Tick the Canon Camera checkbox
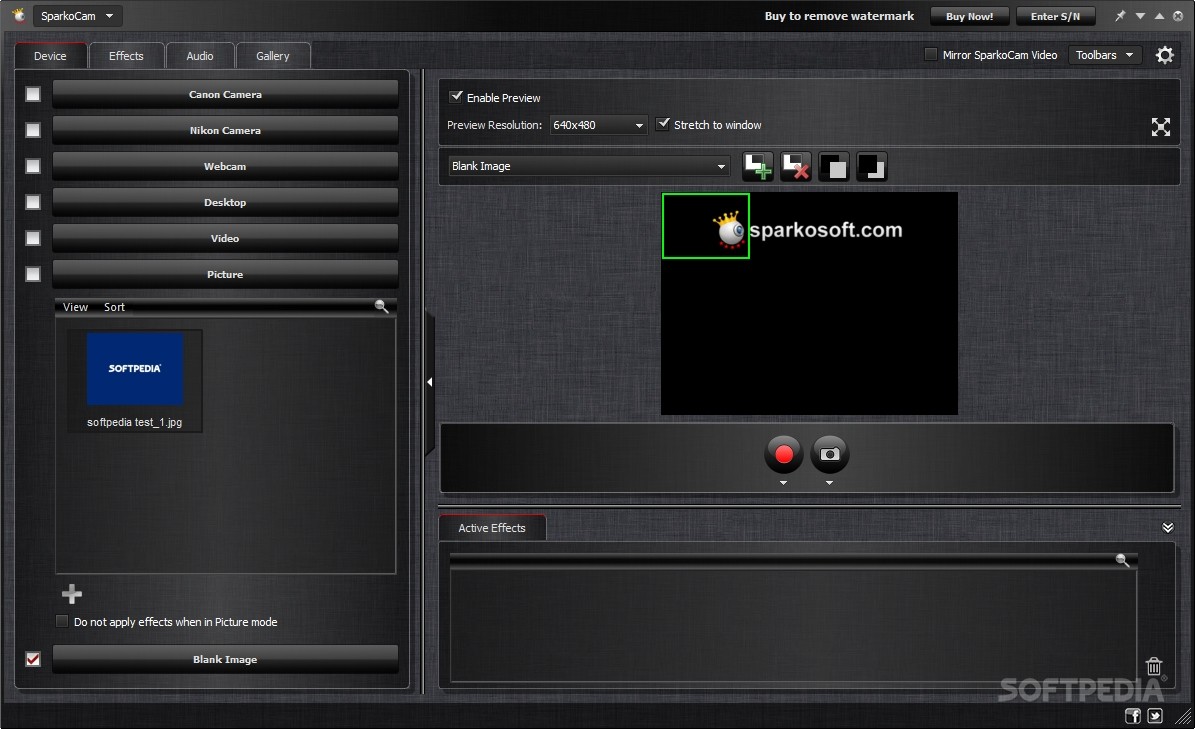This screenshot has width=1195, height=729. pos(33,94)
